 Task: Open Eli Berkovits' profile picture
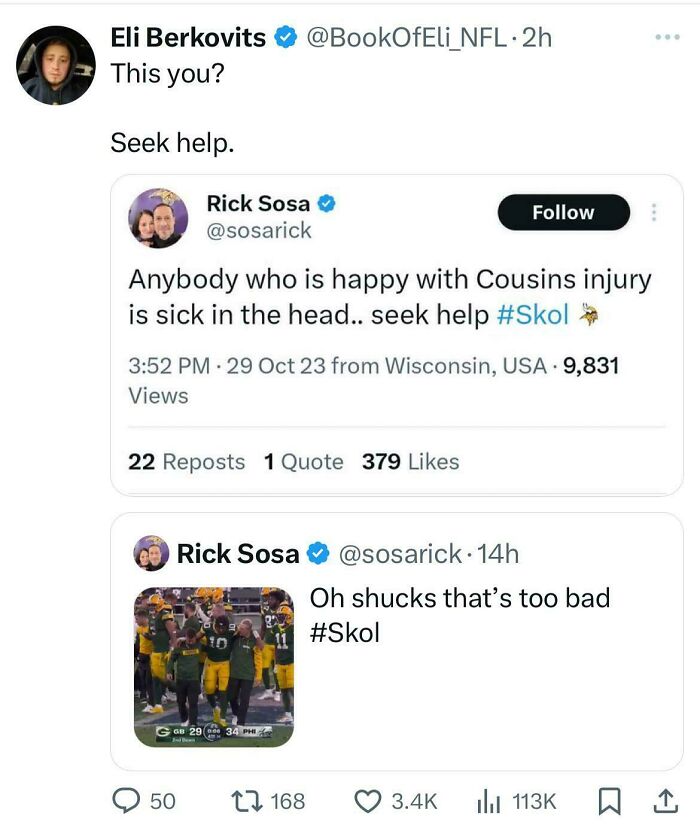click(x=56, y=64)
